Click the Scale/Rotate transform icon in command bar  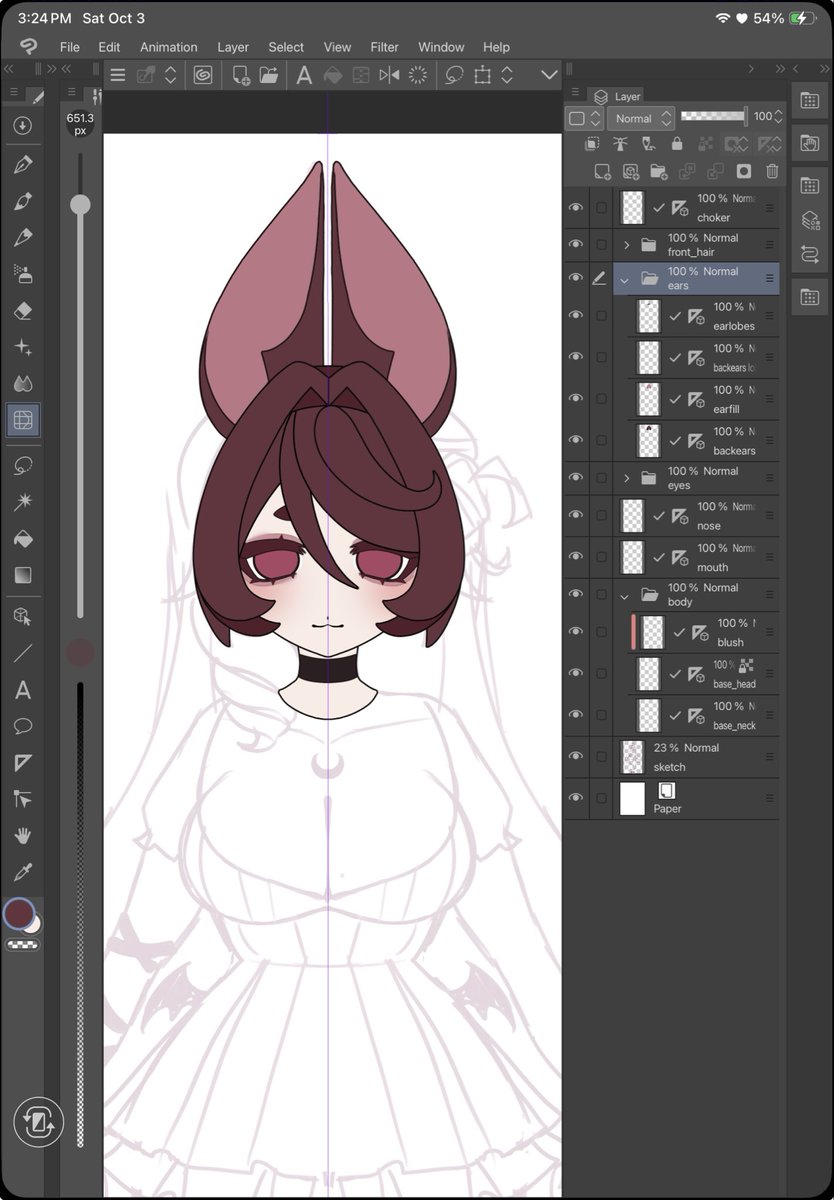tap(483, 75)
